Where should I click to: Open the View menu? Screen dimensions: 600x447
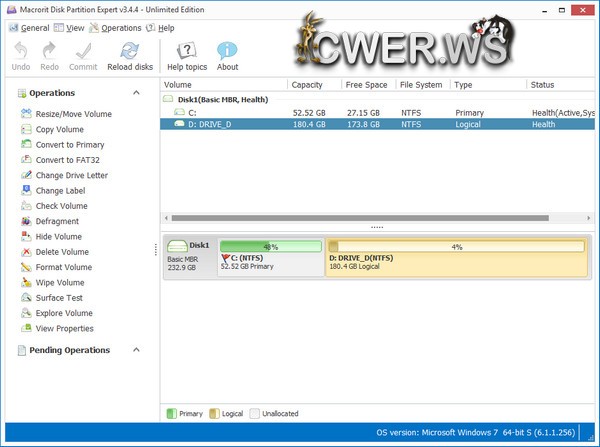click(69, 28)
